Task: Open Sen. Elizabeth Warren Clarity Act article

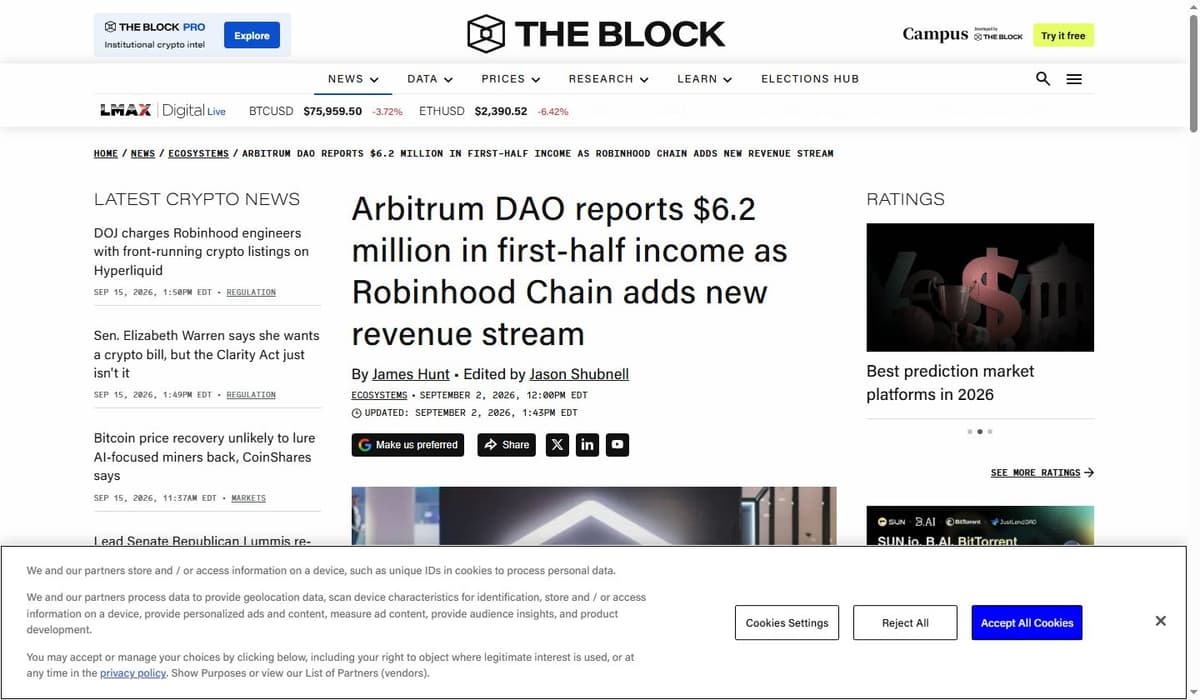Action: (206, 355)
